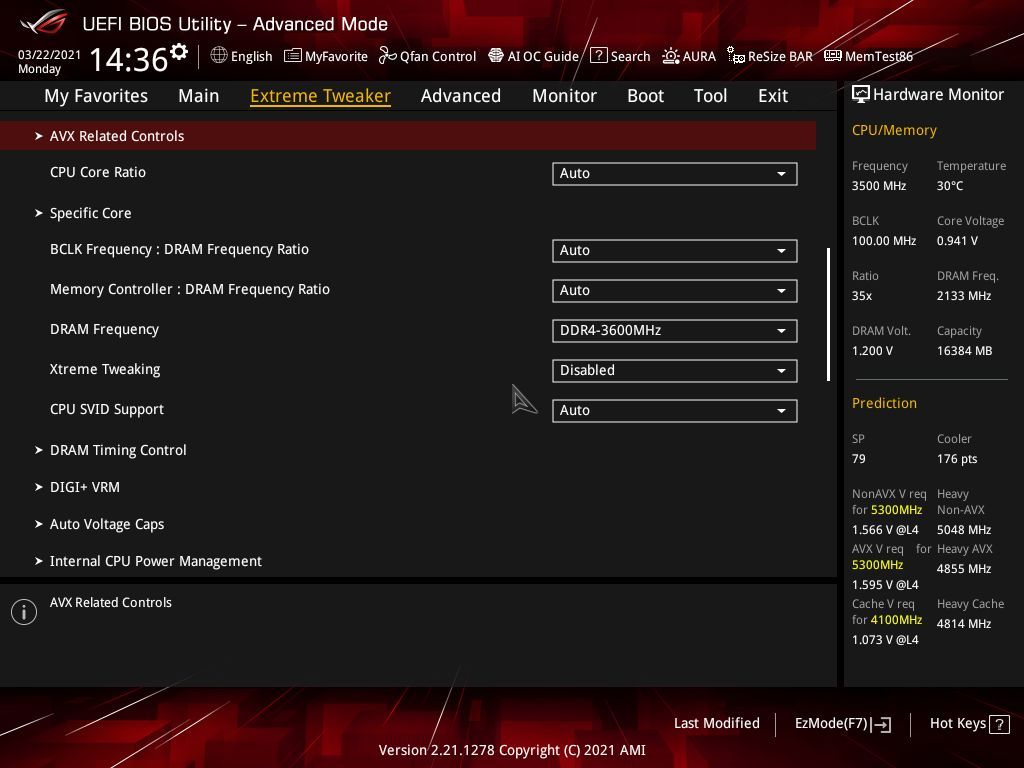Launch AI OC Guide icon
The height and width of the screenshot is (768, 1024).
pos(496,56)
